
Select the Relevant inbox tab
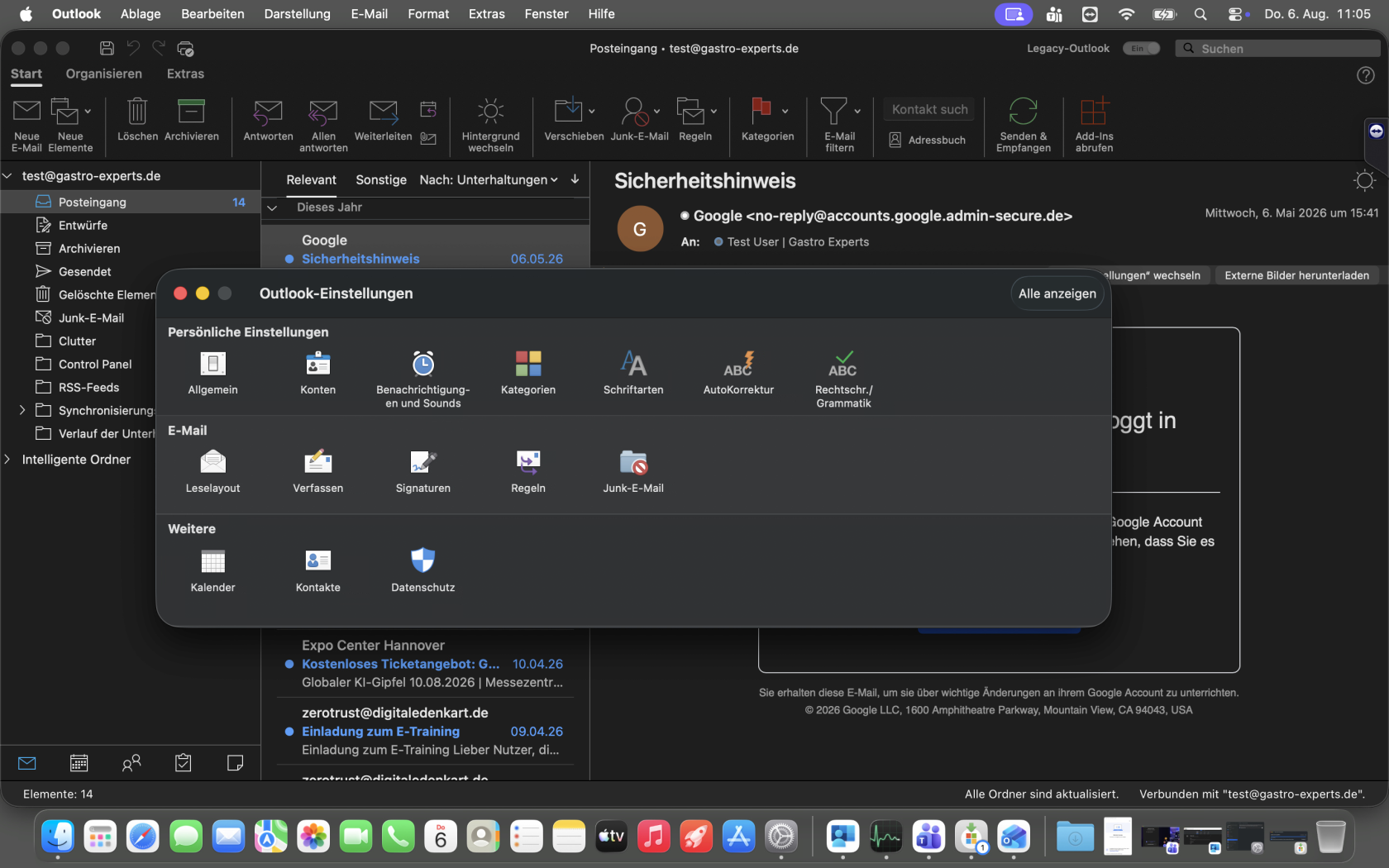(x=311, y=179)
